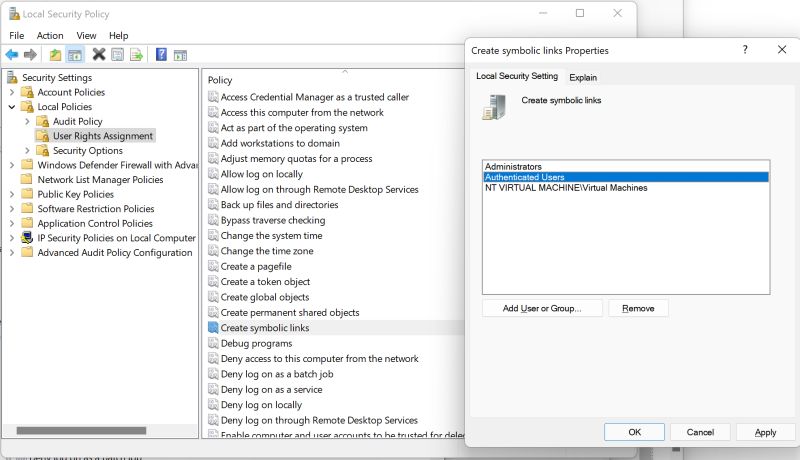Click the Delete X toolbar icon
Image resolution: width=800 pixels, height=460 pixels.
point(99,54)
